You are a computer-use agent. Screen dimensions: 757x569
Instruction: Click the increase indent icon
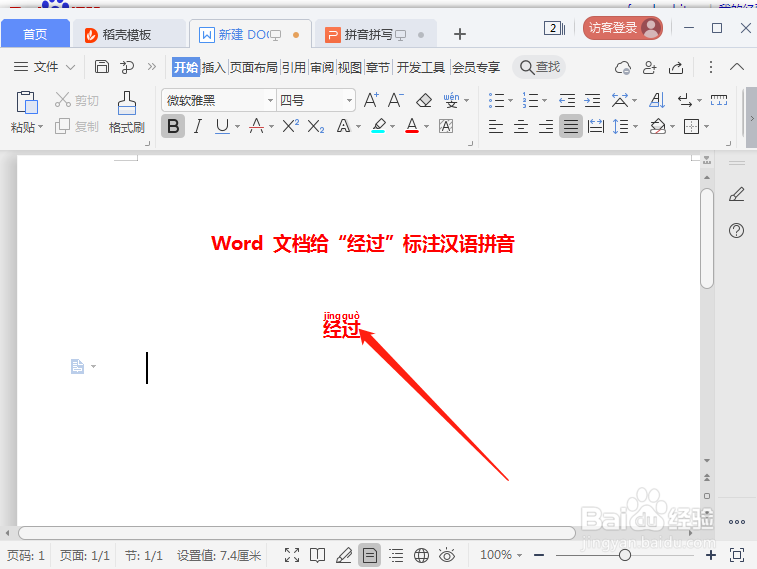pos(592,100)
